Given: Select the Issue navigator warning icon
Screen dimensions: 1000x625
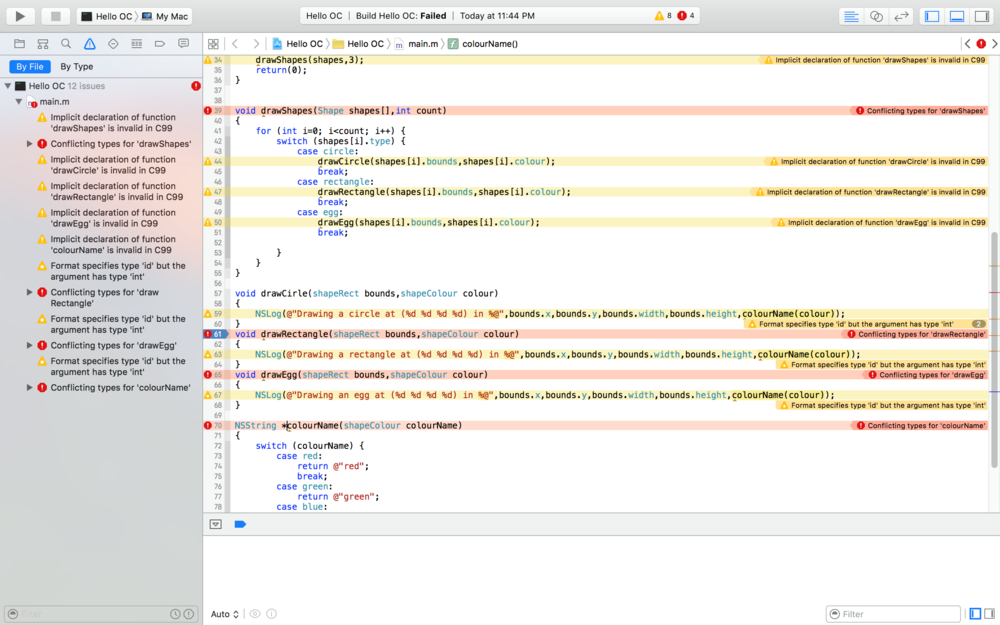Looking at the screenshot, I should pyautogui.click(x=89, y=44).
